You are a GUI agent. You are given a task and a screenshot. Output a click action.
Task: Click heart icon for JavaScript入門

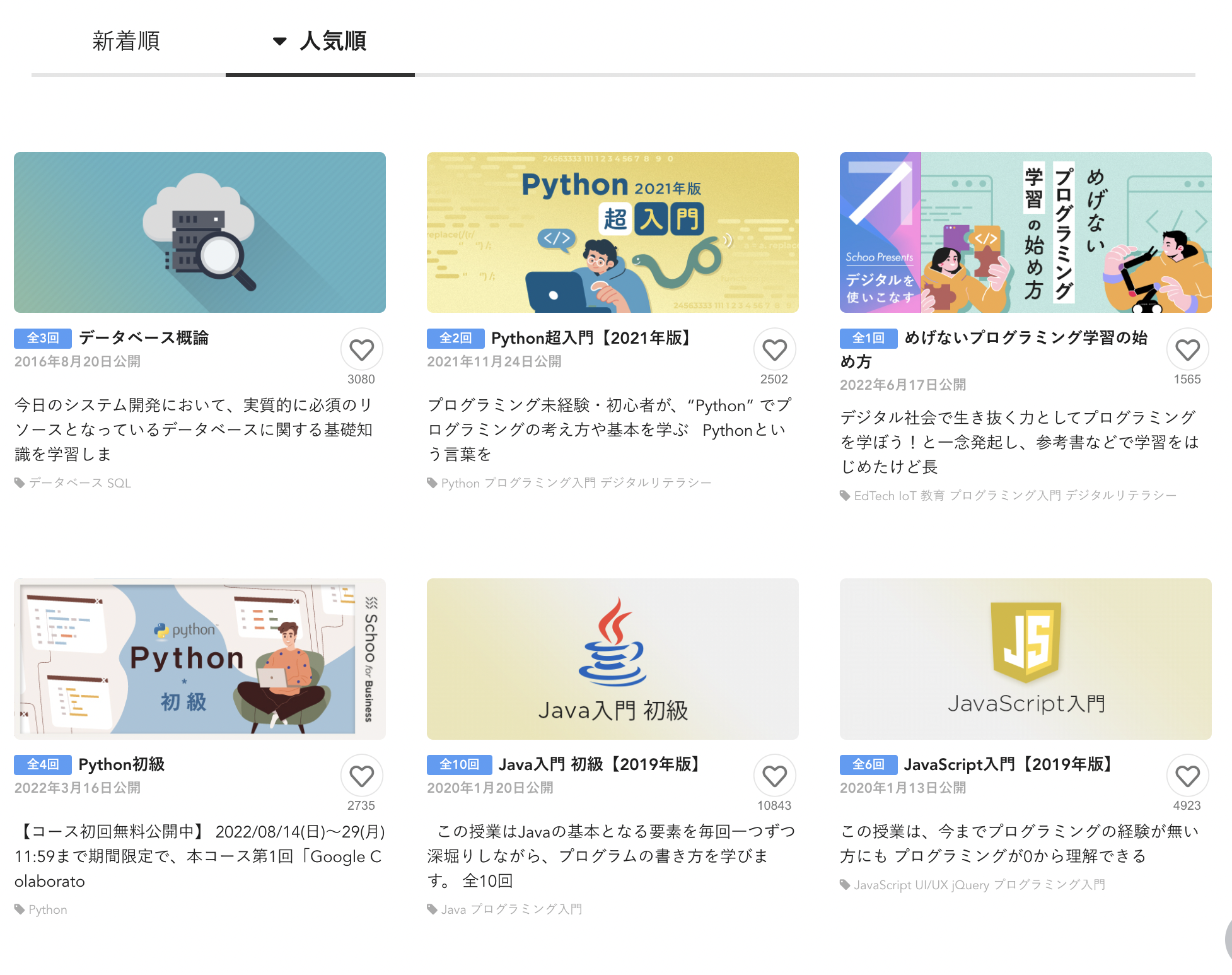pos(1187,776)
